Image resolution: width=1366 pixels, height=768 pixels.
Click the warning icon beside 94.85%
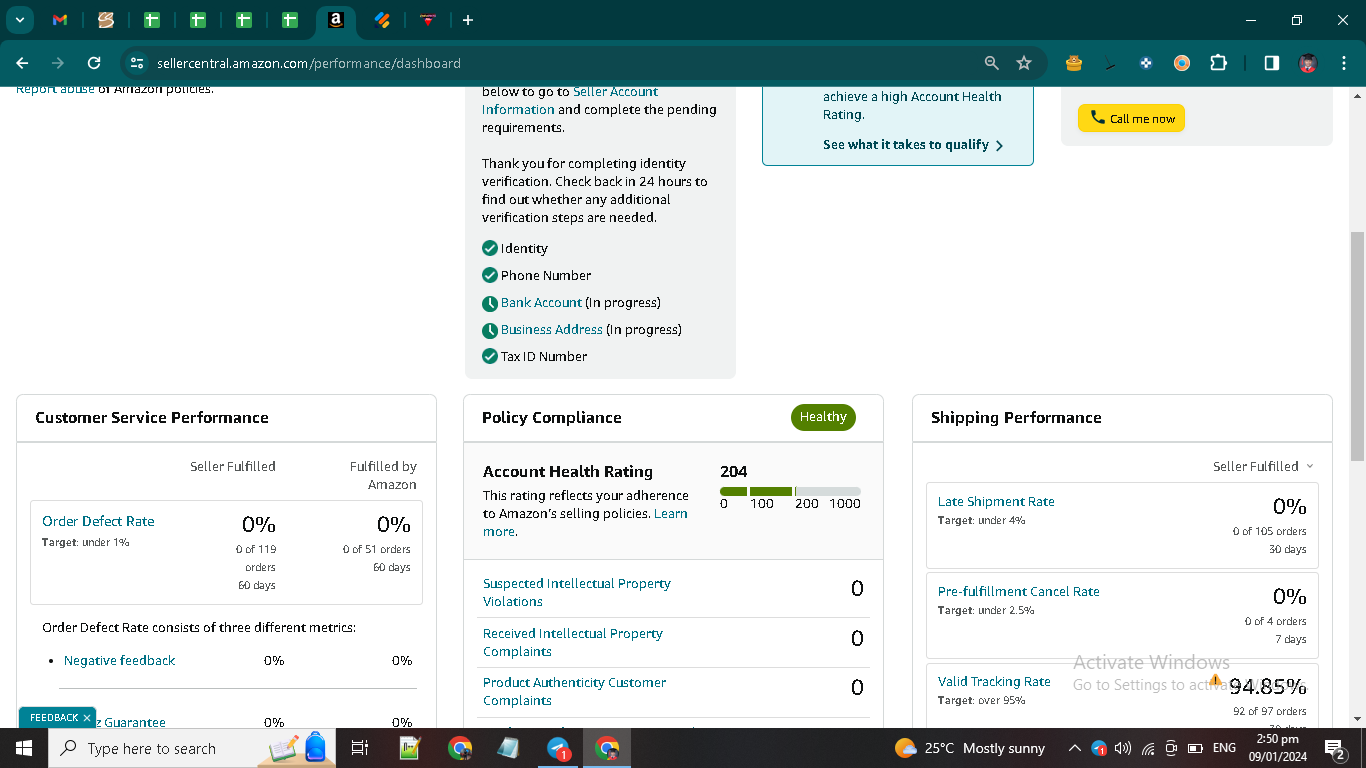[x=1216, y=680]
